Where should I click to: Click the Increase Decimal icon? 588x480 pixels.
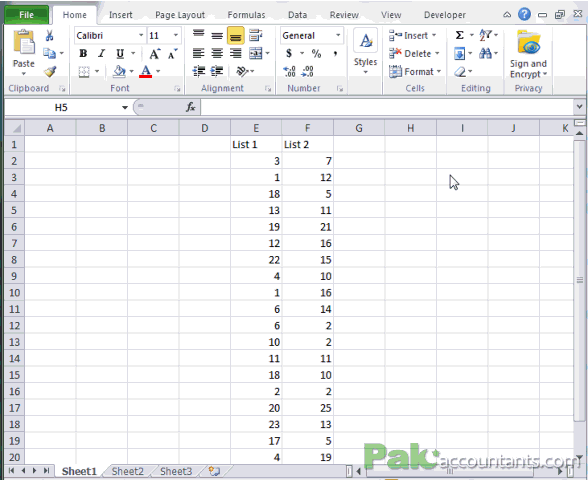(289, 71)
